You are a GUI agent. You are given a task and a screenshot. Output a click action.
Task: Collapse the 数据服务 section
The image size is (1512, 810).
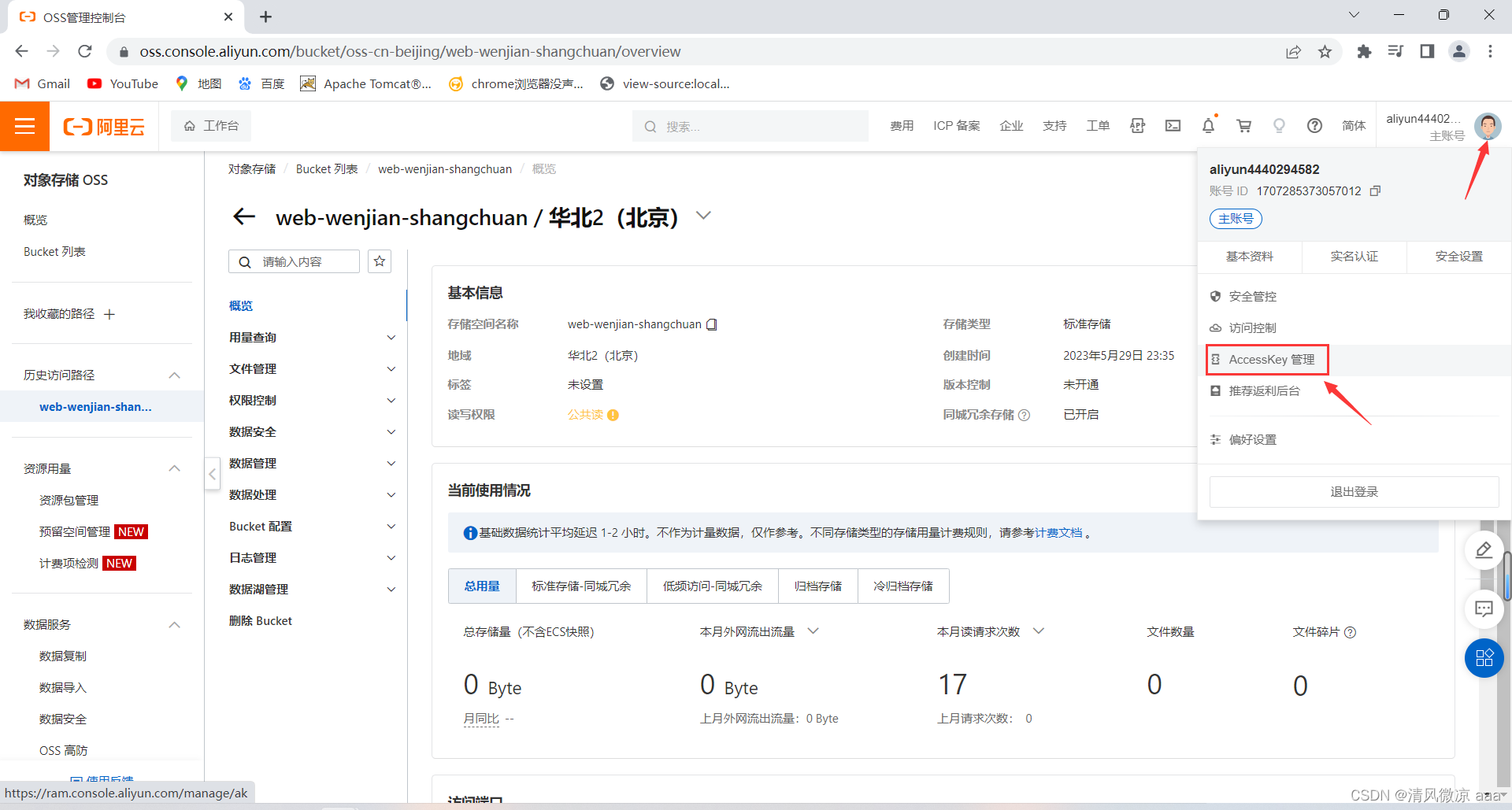pos(175,625)
